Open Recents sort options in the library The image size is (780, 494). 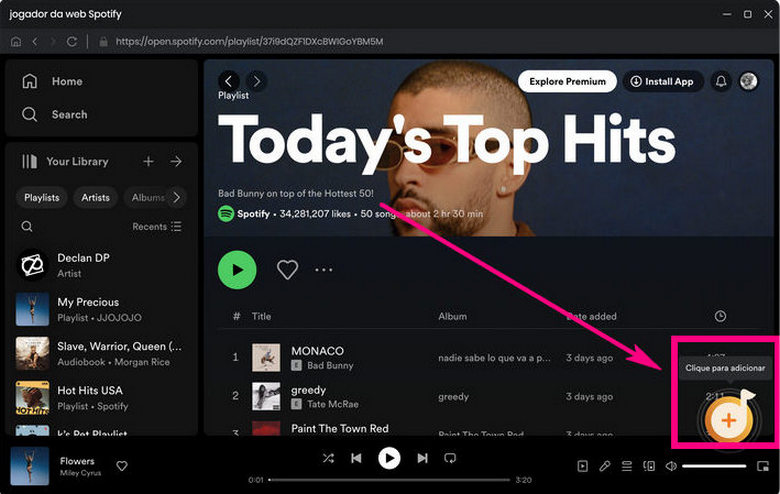[157, 227]
